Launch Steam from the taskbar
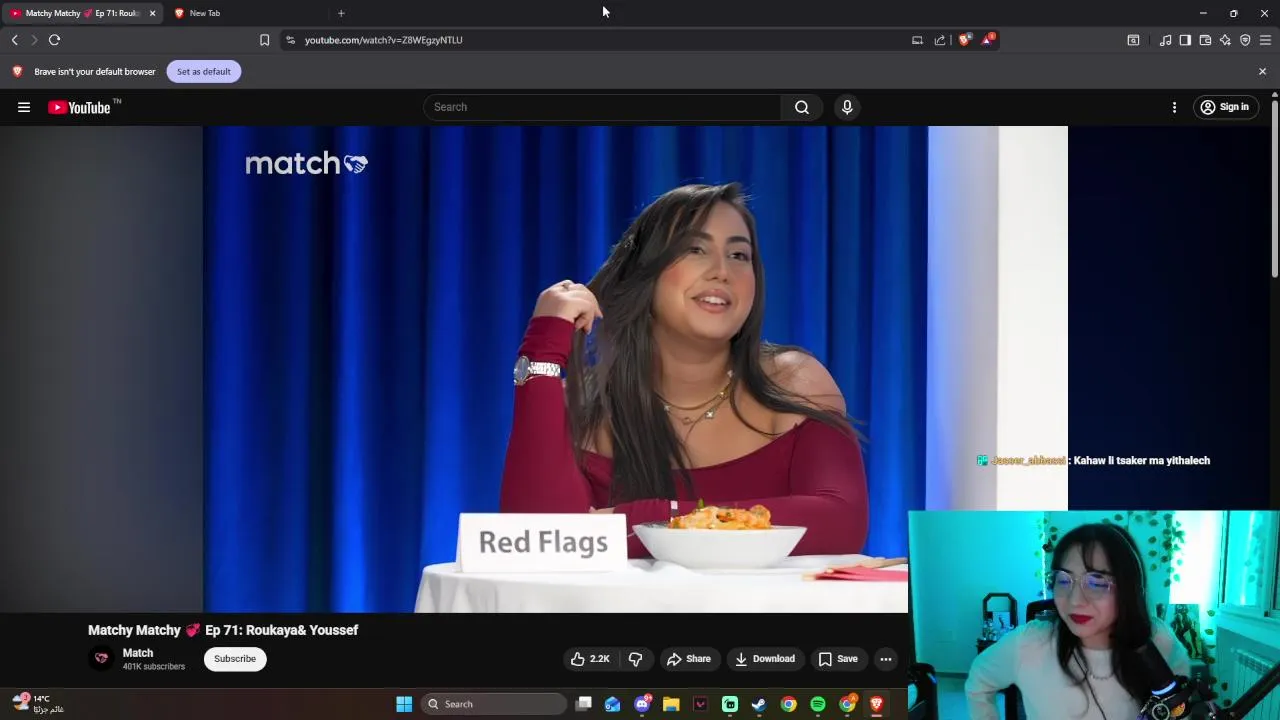The image size is (1280, 720). pos(759,704)
